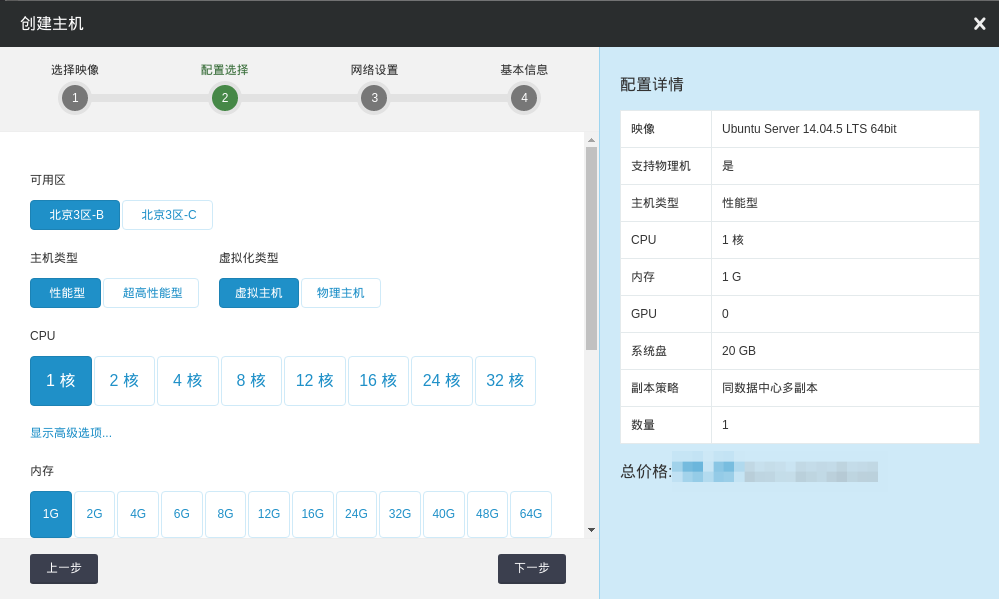Select virtualization type 虚拟主机
Screen dimensions: 999x601
coord(259,293)
